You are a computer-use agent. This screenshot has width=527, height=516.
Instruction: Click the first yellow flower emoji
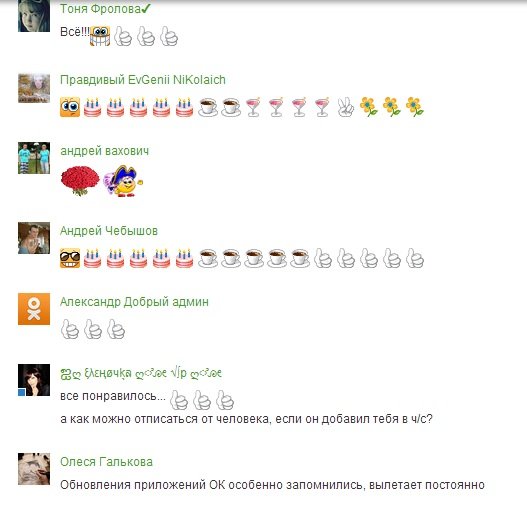pyautogui.click(x=369, y=107)
